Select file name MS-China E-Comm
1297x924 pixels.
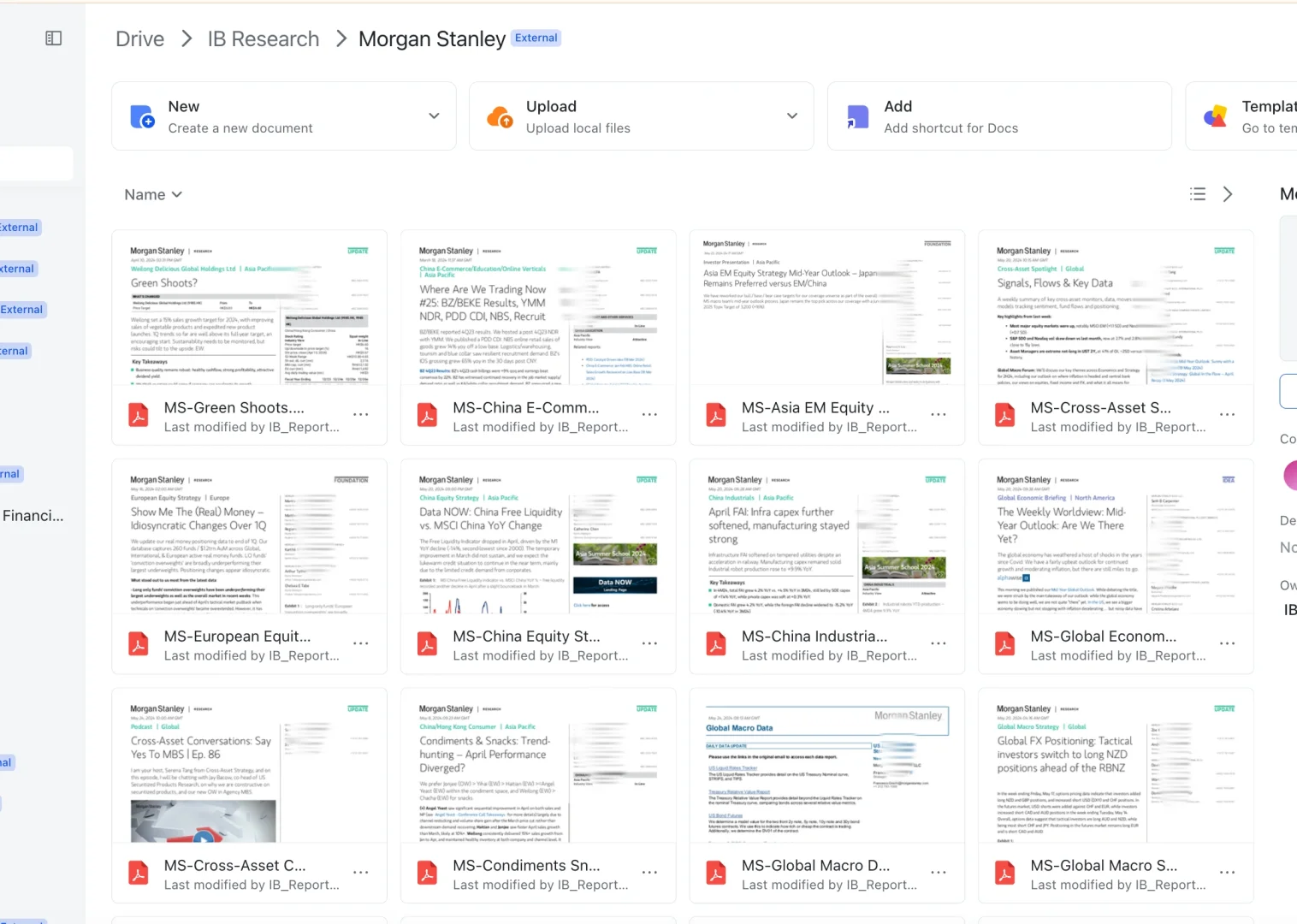[x=526, y=408]
